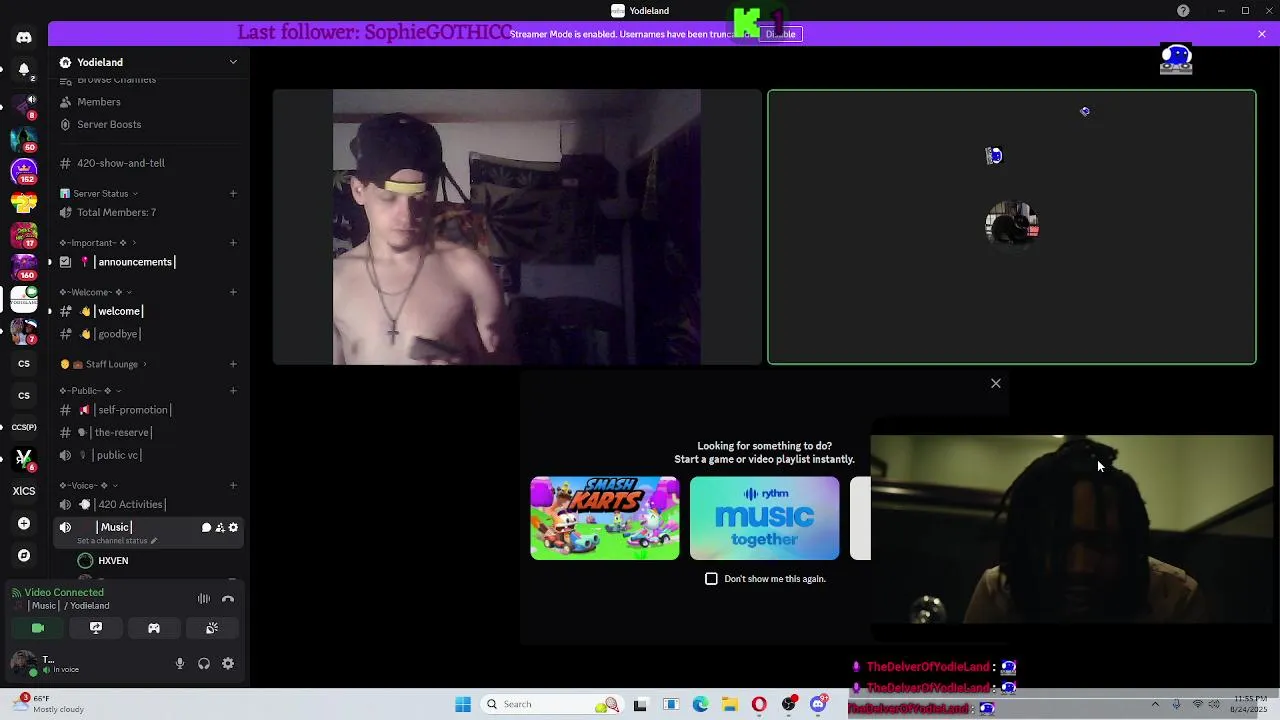Open the Discover servers compass icon
Image resolution: width=1280 pixels, height=720 pixels.
coord(24,555)
